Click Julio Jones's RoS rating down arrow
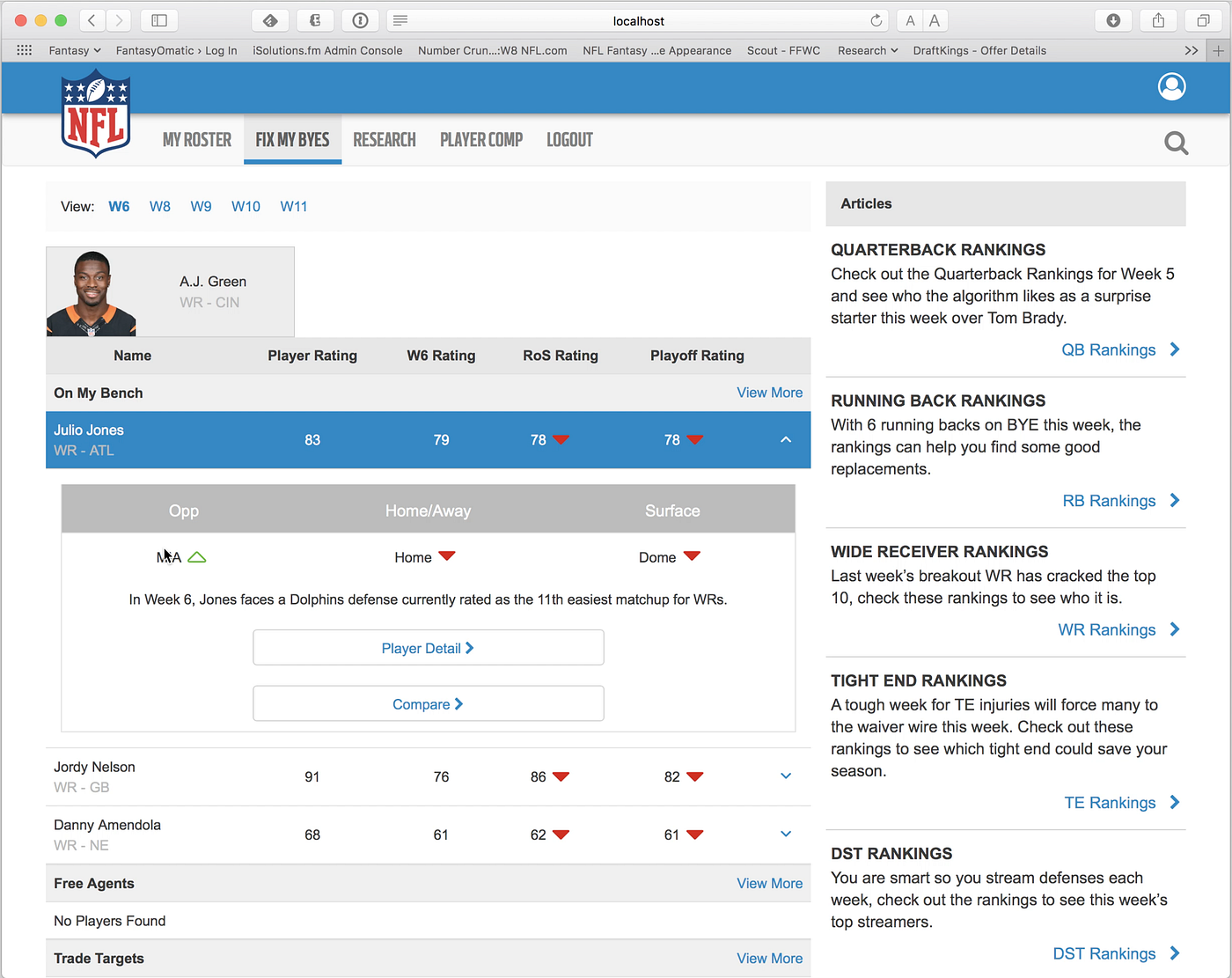The height and width of the screenshot is (978, 1232). [561, 439]
